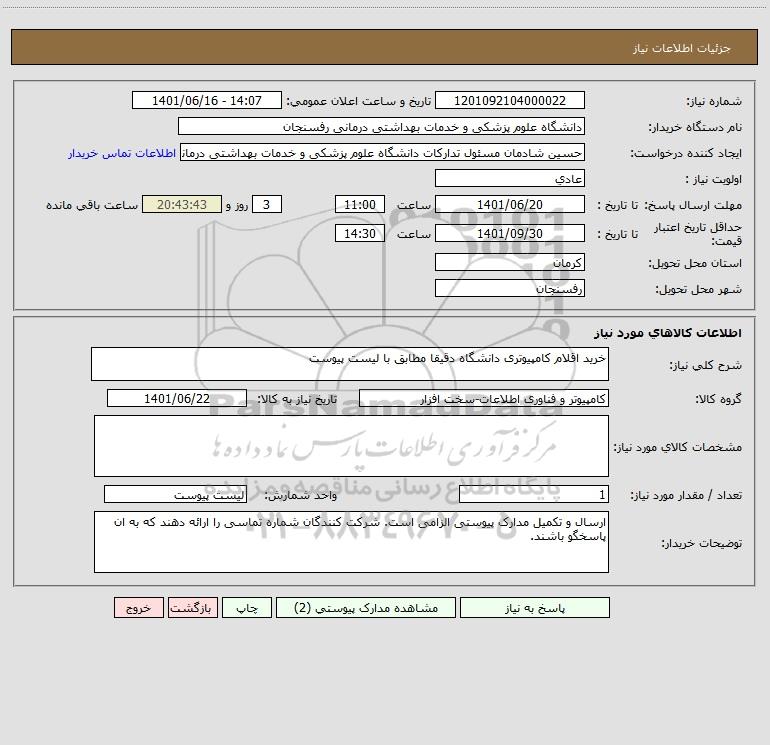This screenshot has height=745, width=770.
Task: Click the پاسخ به نیاز button
Action: 534,607
